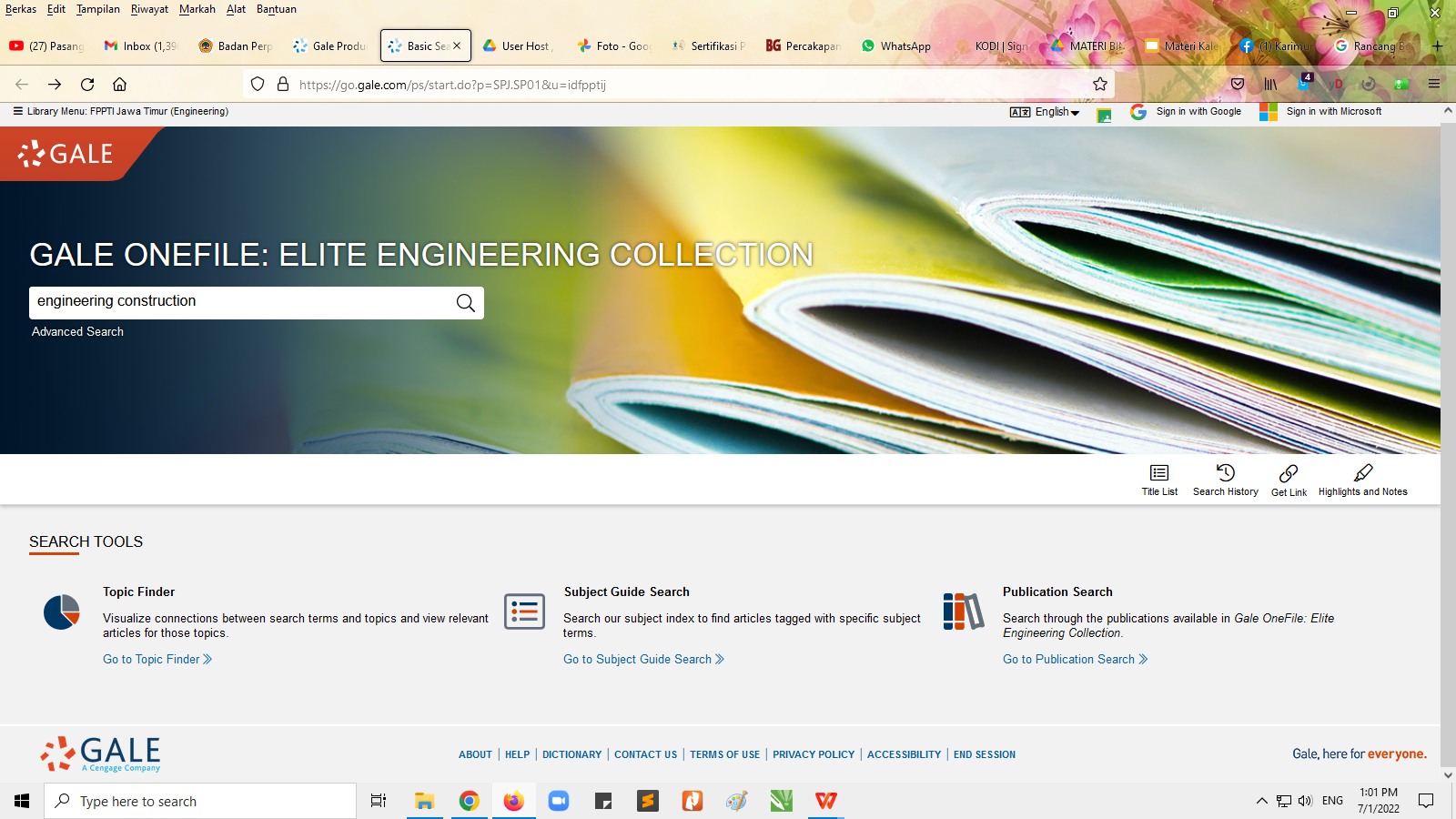1456x819 pixels.
Task: Open Zoom from the taskbar
Action: point(558,801)
